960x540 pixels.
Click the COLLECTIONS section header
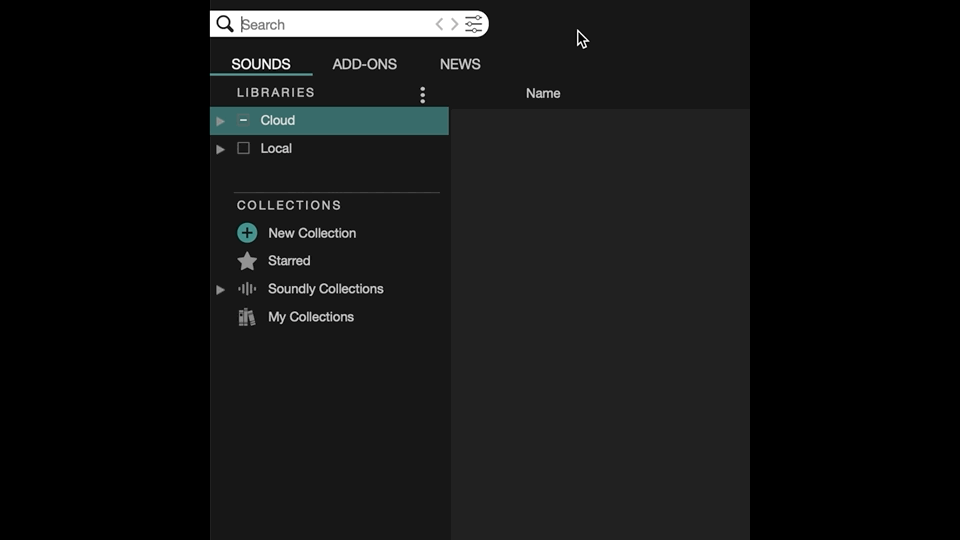tap(289, 205)
